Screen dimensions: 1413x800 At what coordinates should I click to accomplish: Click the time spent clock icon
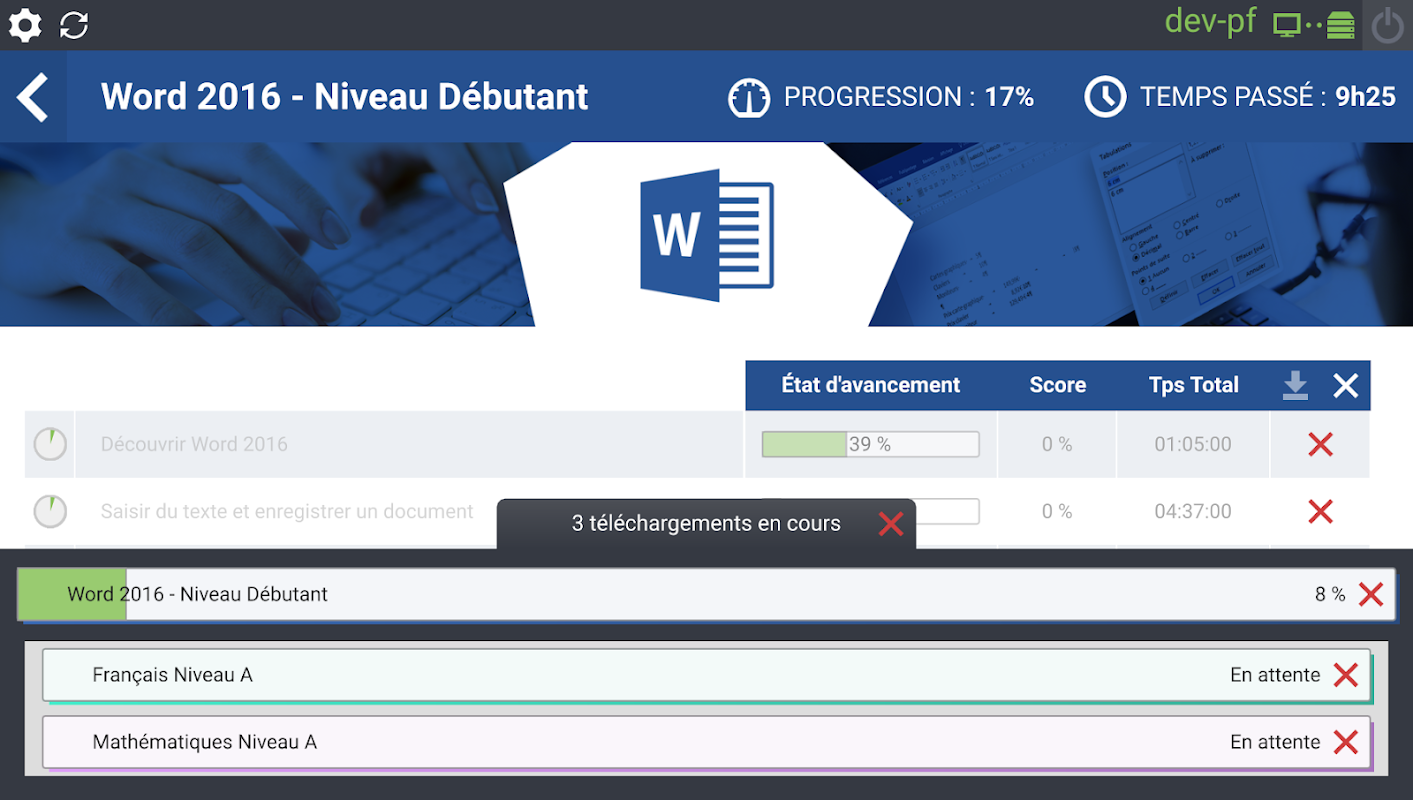coord(1106,97)
